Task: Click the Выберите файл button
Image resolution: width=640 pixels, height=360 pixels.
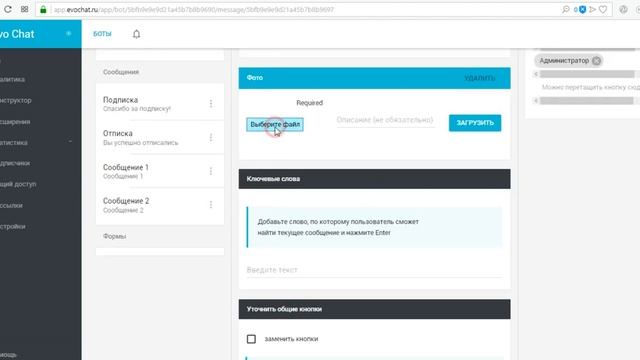Action: click(x=275, y=124)
